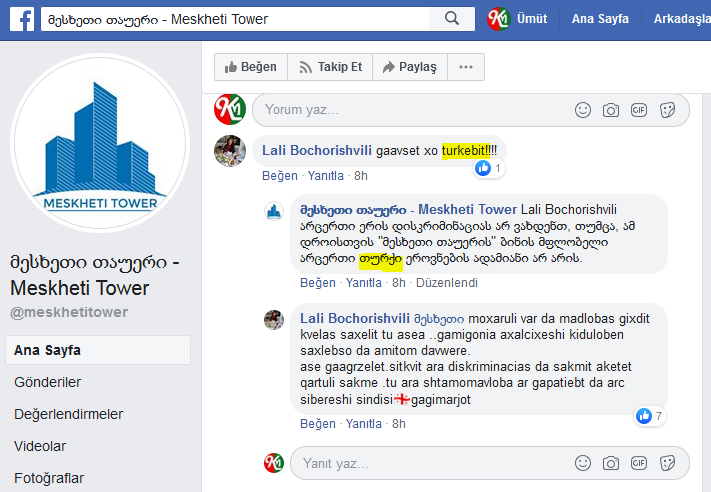The width and height of the screenshot is (711, 492).
Task: Go to Ana Sayfa in top bar
Action: click(600, 19)
